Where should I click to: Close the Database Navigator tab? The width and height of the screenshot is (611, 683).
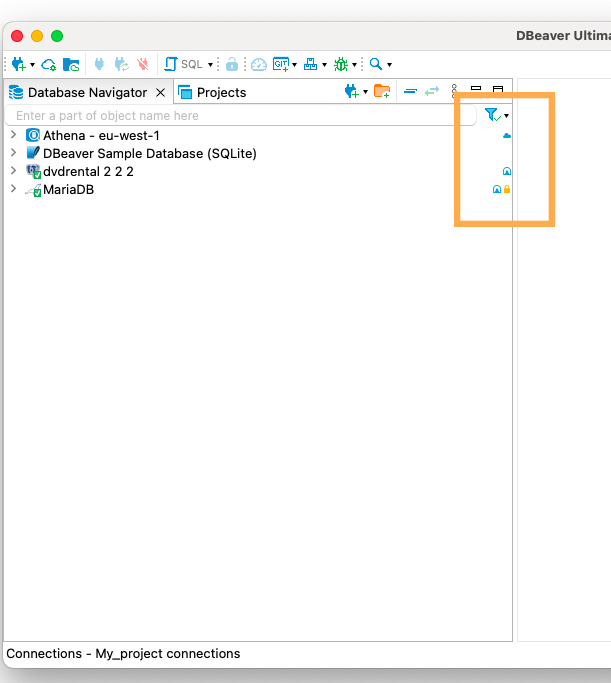click(x=161, y=92)
